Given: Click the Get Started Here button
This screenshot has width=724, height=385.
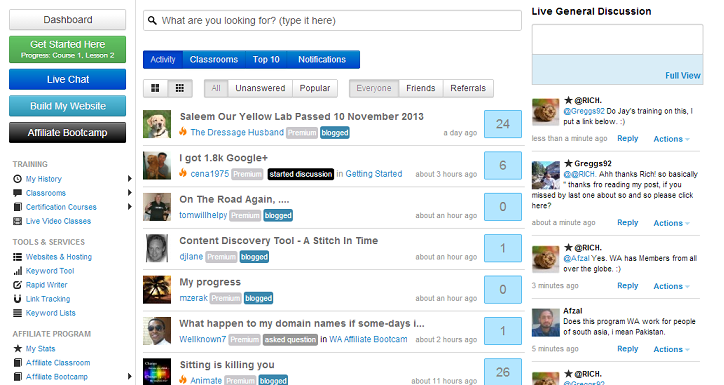Looking at the screenshot, I should click(67, 49).
